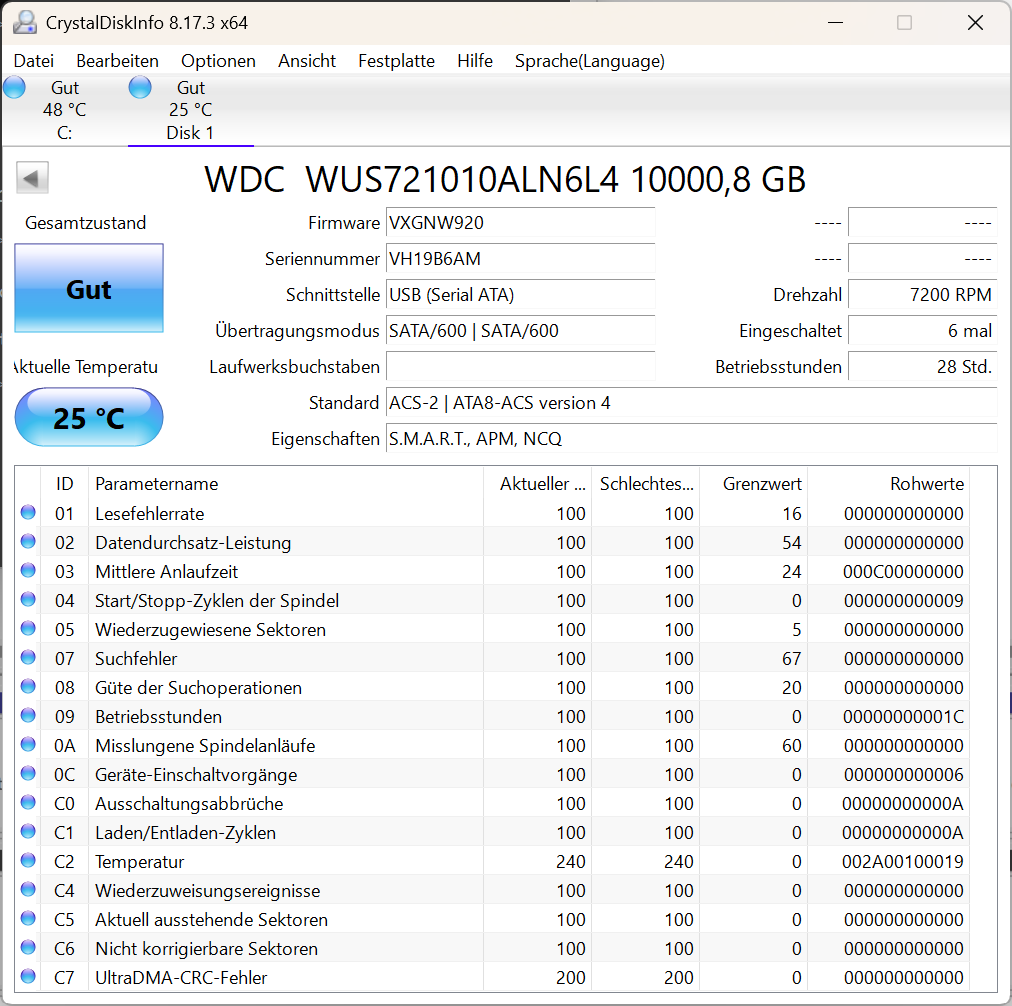
Task: Click the Eingeschaltet value 6 mal
Action: pos(922,331)
